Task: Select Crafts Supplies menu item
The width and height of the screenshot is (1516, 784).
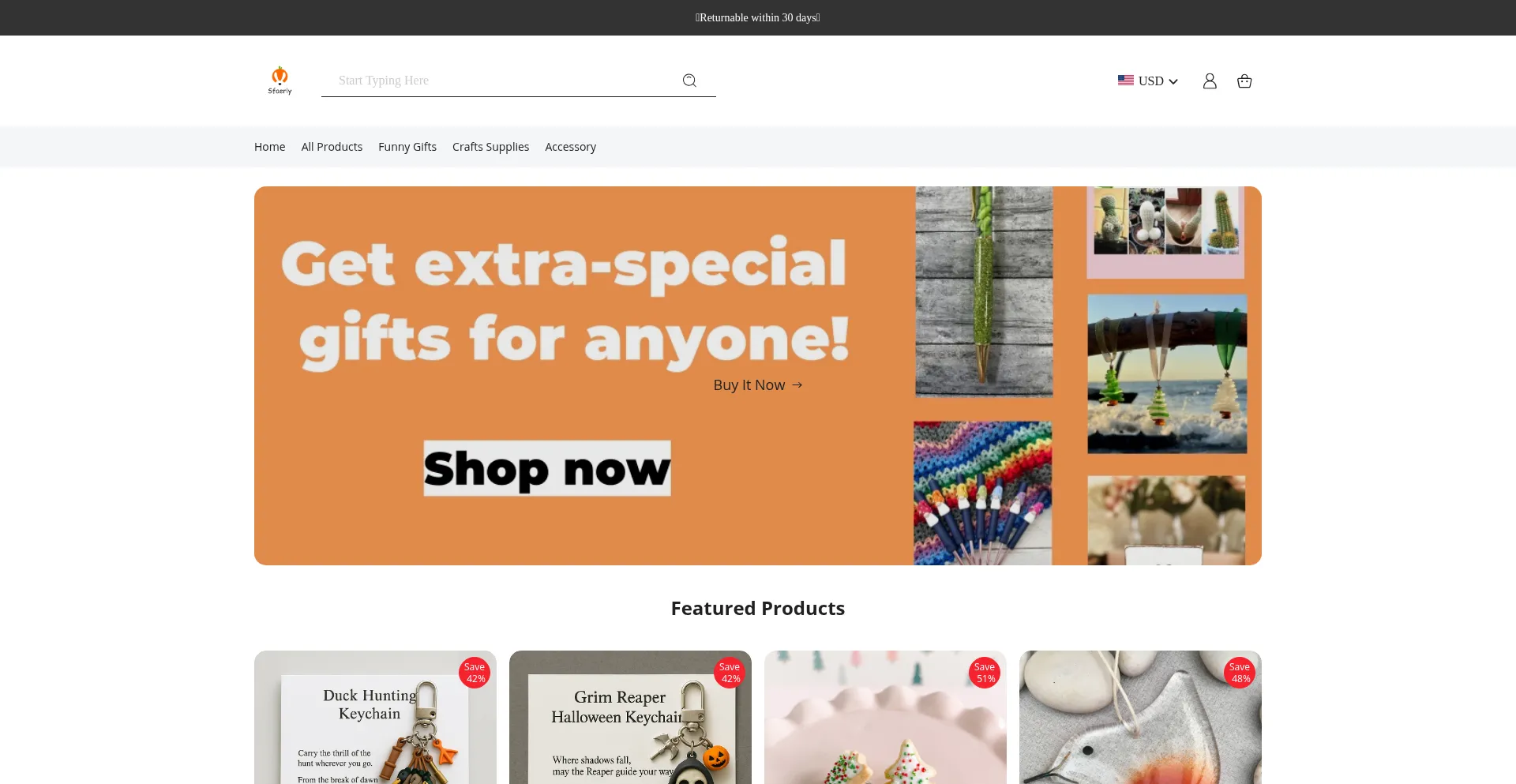Action: pos(490,147)
